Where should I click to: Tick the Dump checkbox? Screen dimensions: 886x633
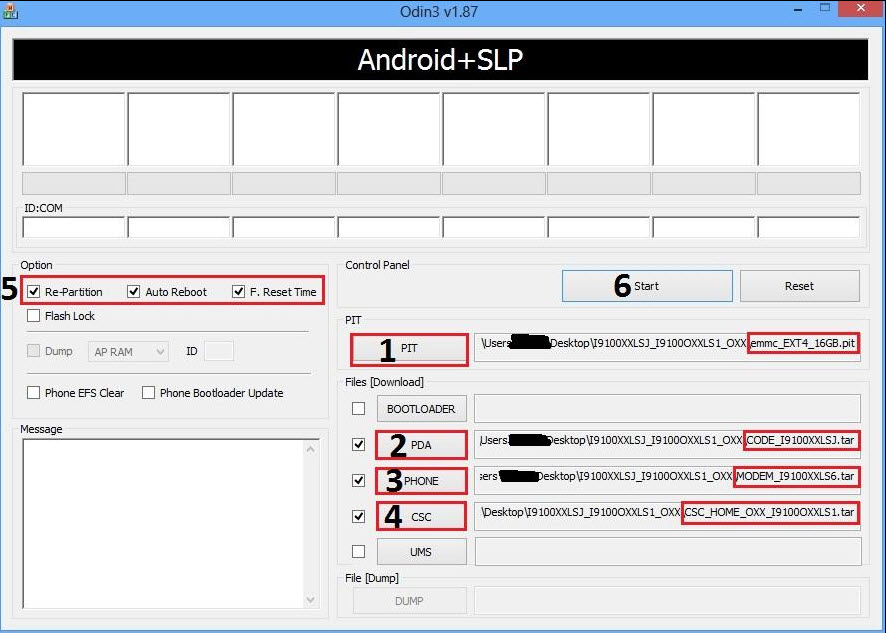[x=34, y=351]
